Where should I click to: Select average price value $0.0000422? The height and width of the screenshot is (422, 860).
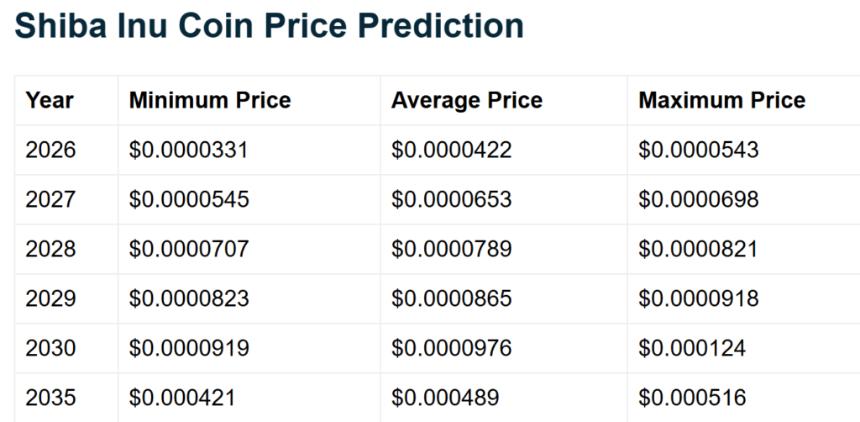coord(451,150)
